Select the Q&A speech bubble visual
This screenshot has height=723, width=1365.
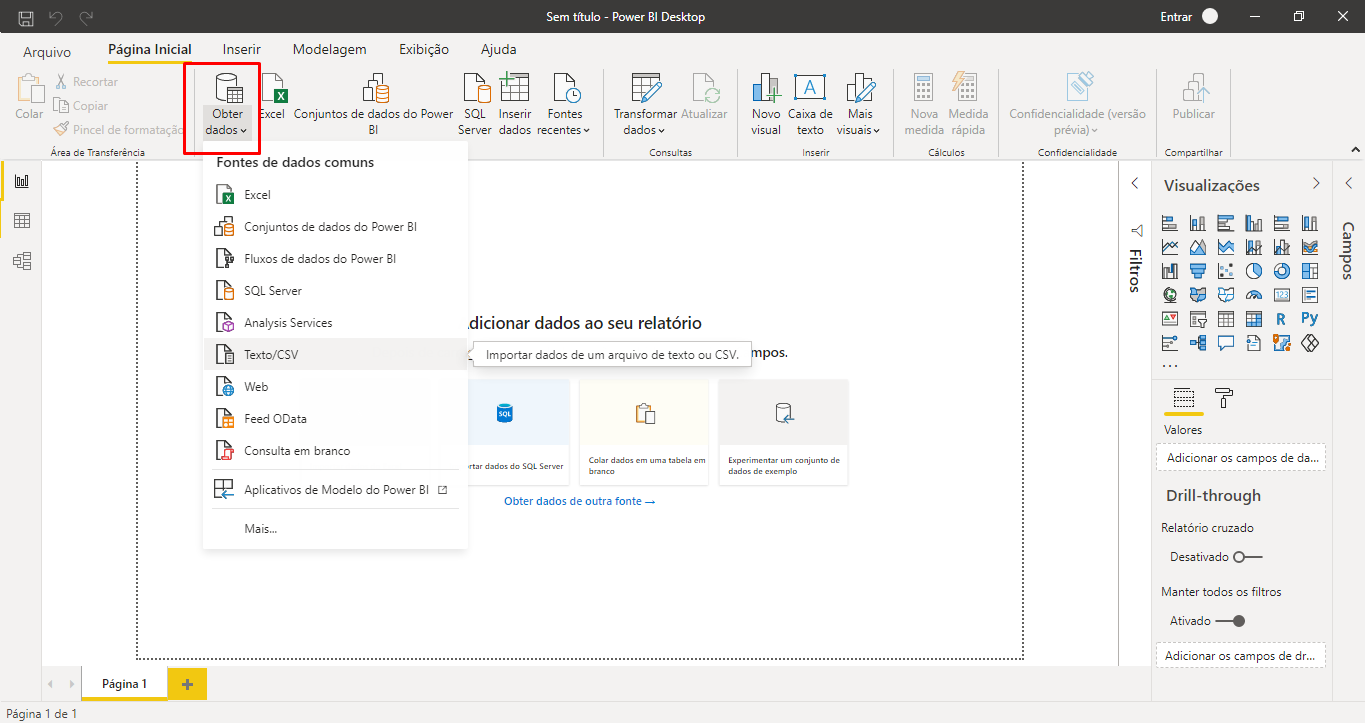[x=1226, y=343]
